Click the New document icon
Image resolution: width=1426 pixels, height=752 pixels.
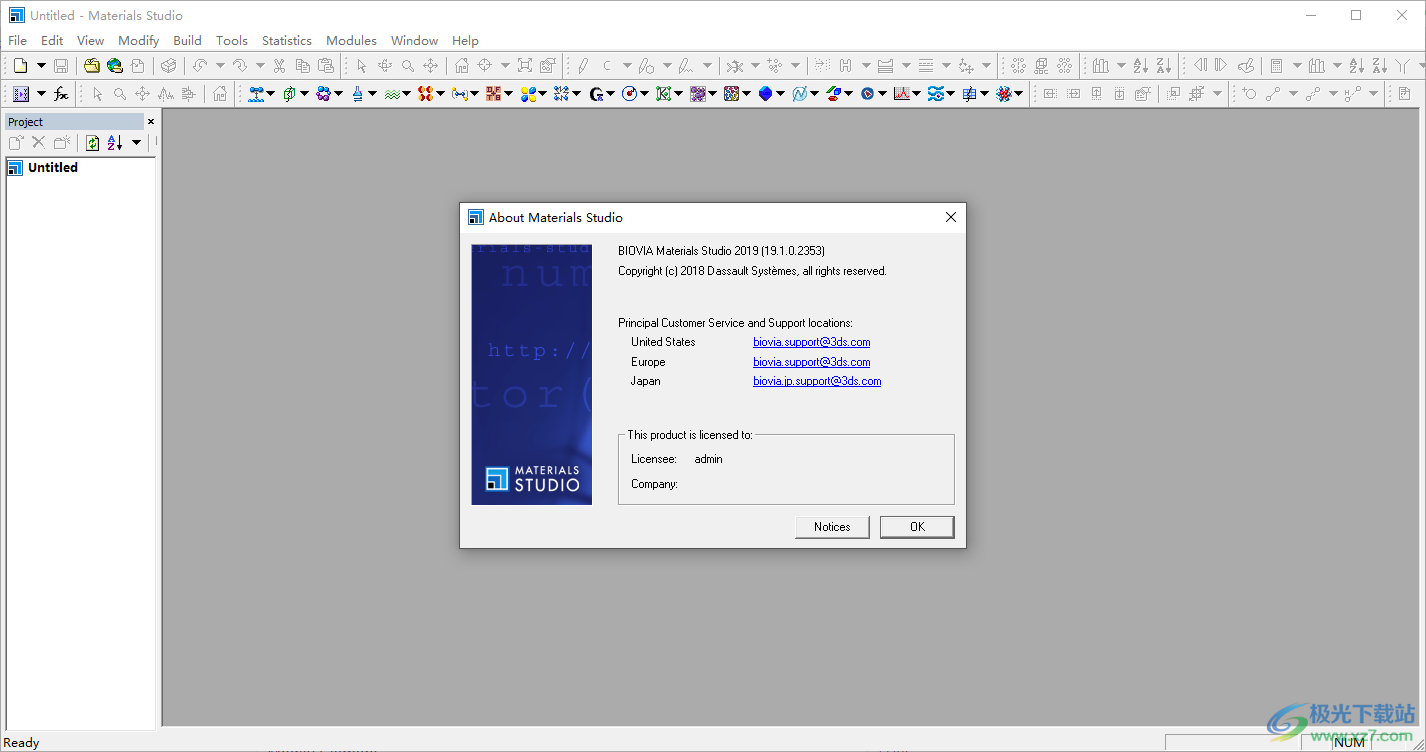point(21,66)
